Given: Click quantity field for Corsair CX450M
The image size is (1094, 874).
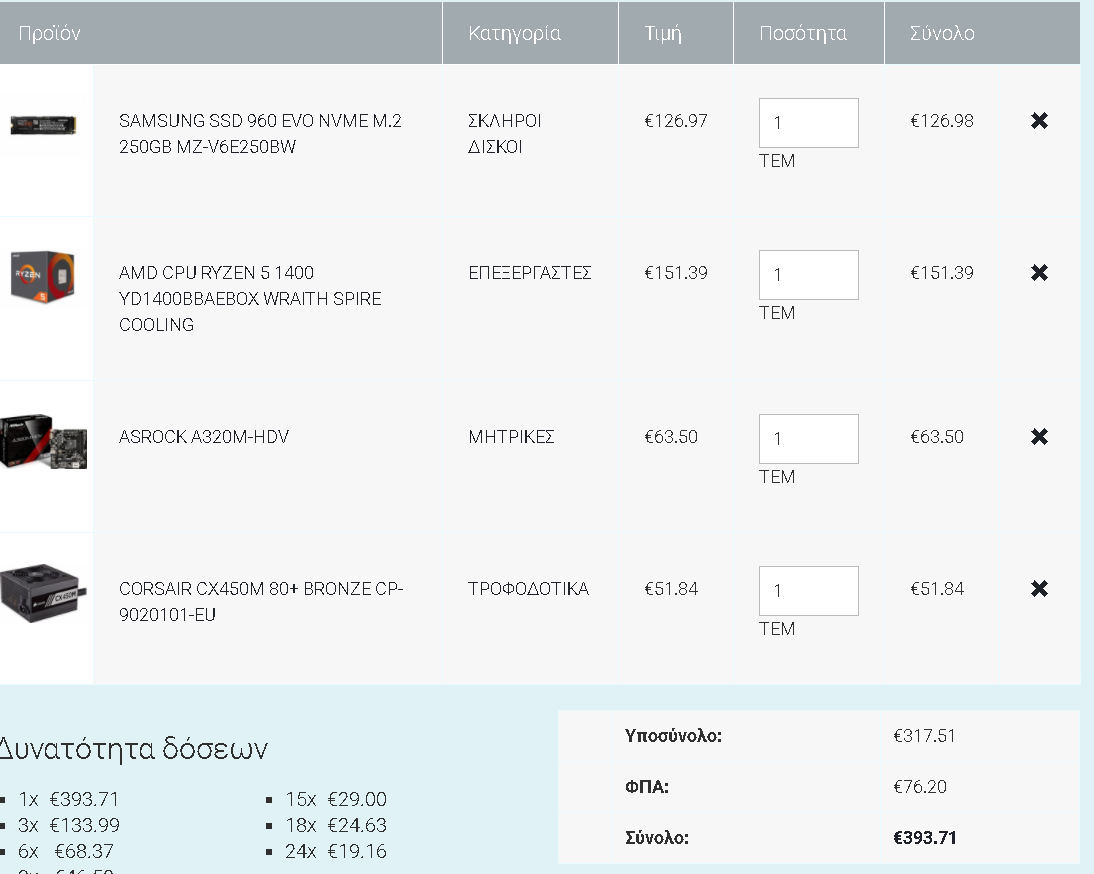Looking at the screenshot, I should pyautogui.click(x=809, y=591).
